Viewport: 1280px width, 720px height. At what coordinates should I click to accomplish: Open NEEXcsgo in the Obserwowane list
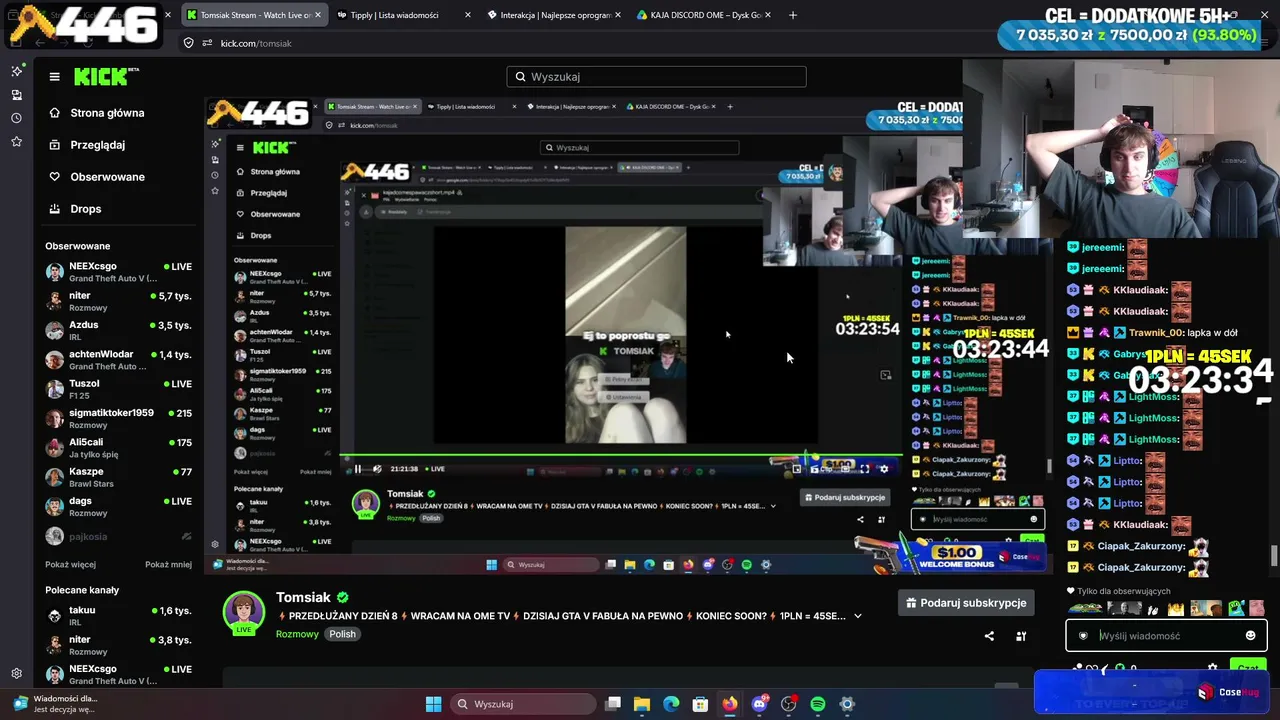118,272
